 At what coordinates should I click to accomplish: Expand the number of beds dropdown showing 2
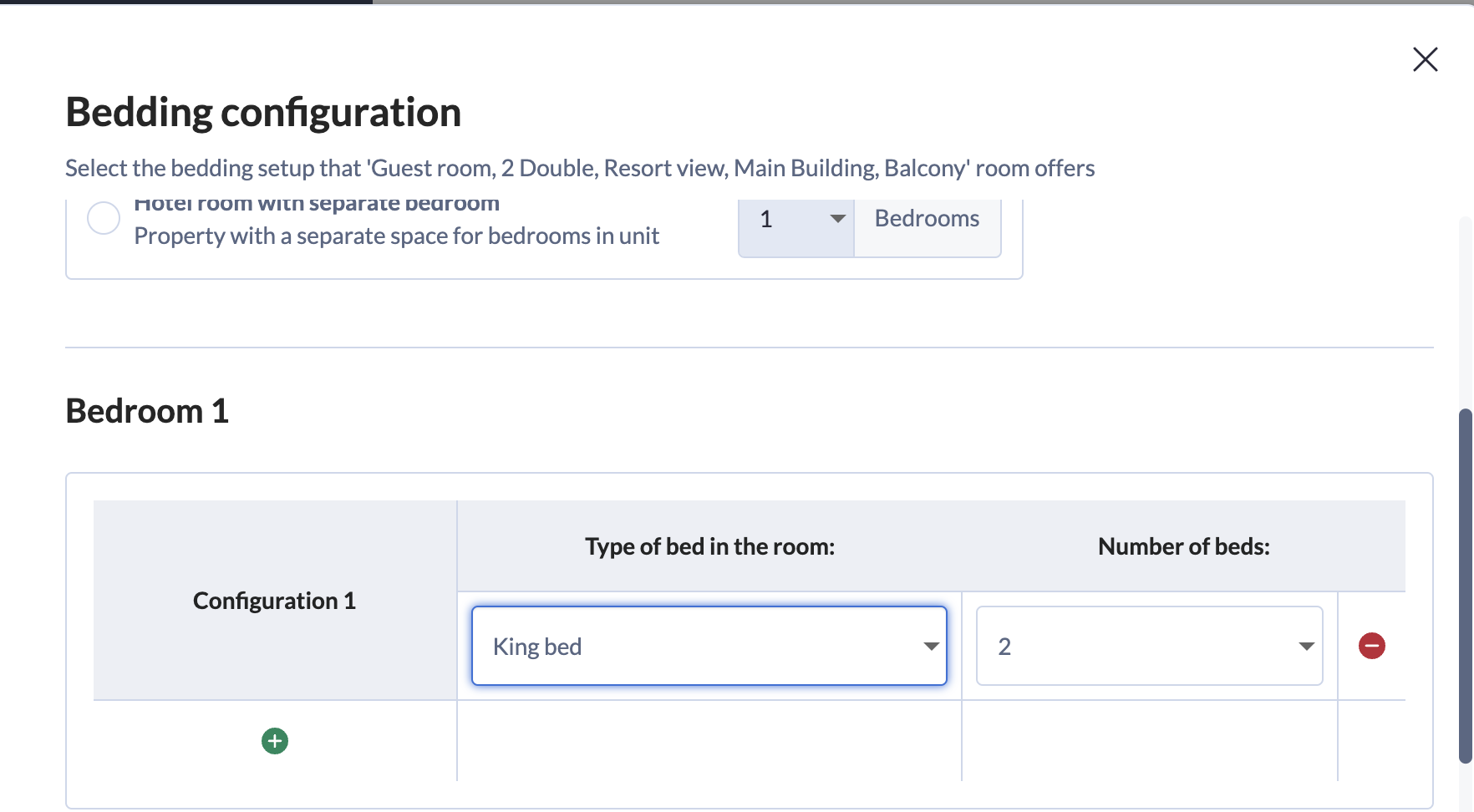point(1149,646)
